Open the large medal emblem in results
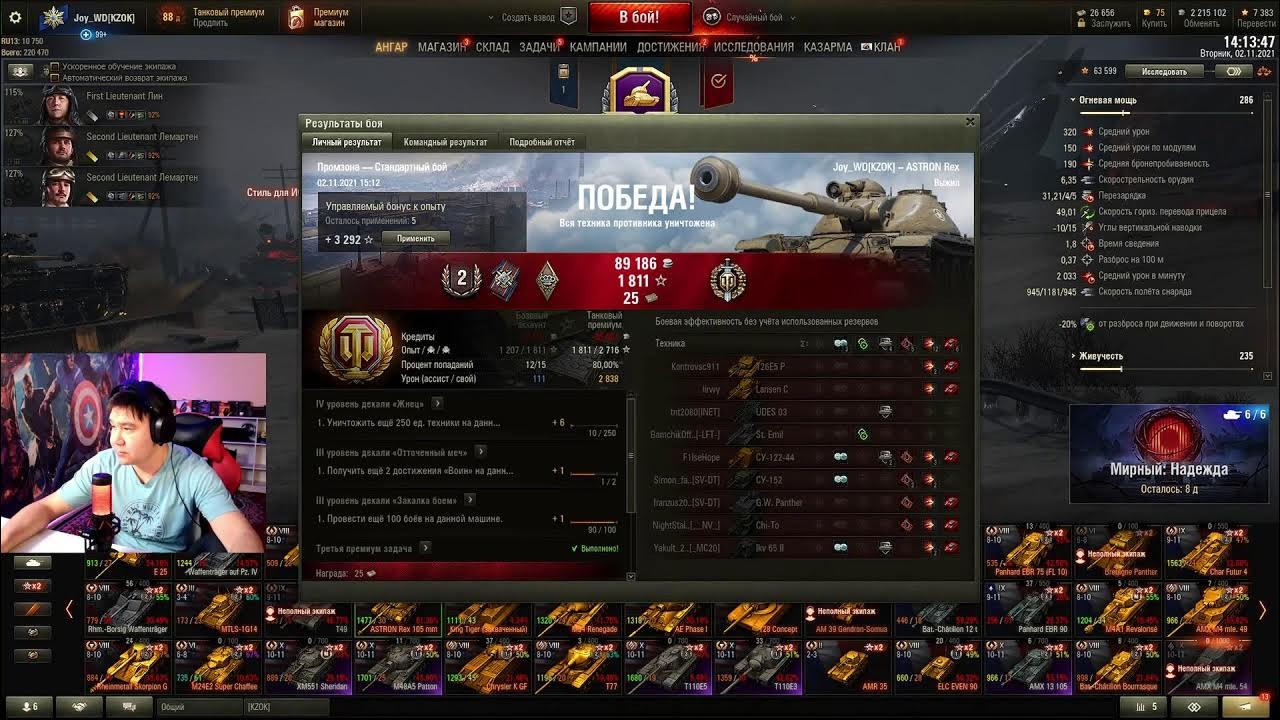The image size is (1280, 720). [356, 348]
